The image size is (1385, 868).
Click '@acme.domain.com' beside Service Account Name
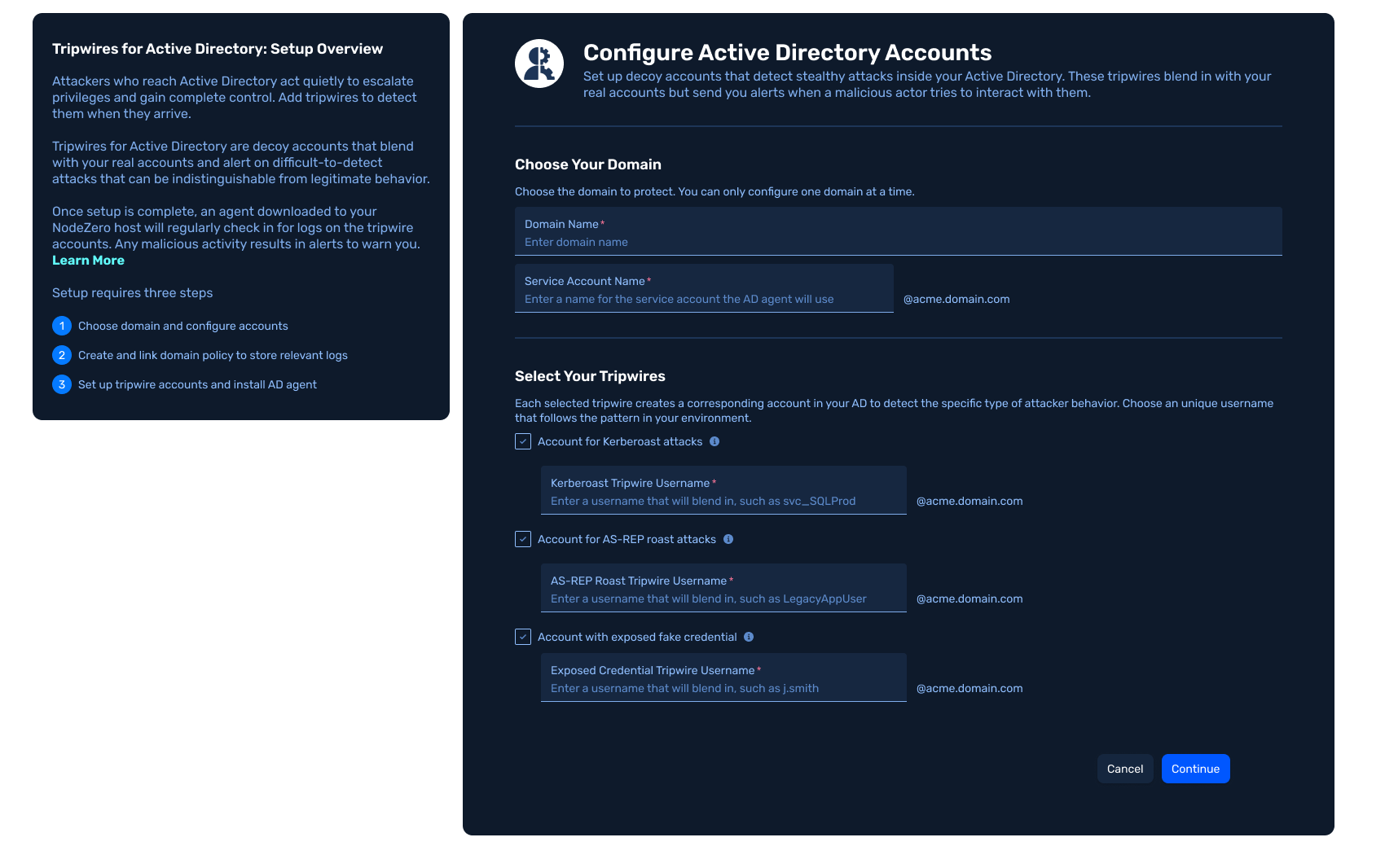[956, 299]
